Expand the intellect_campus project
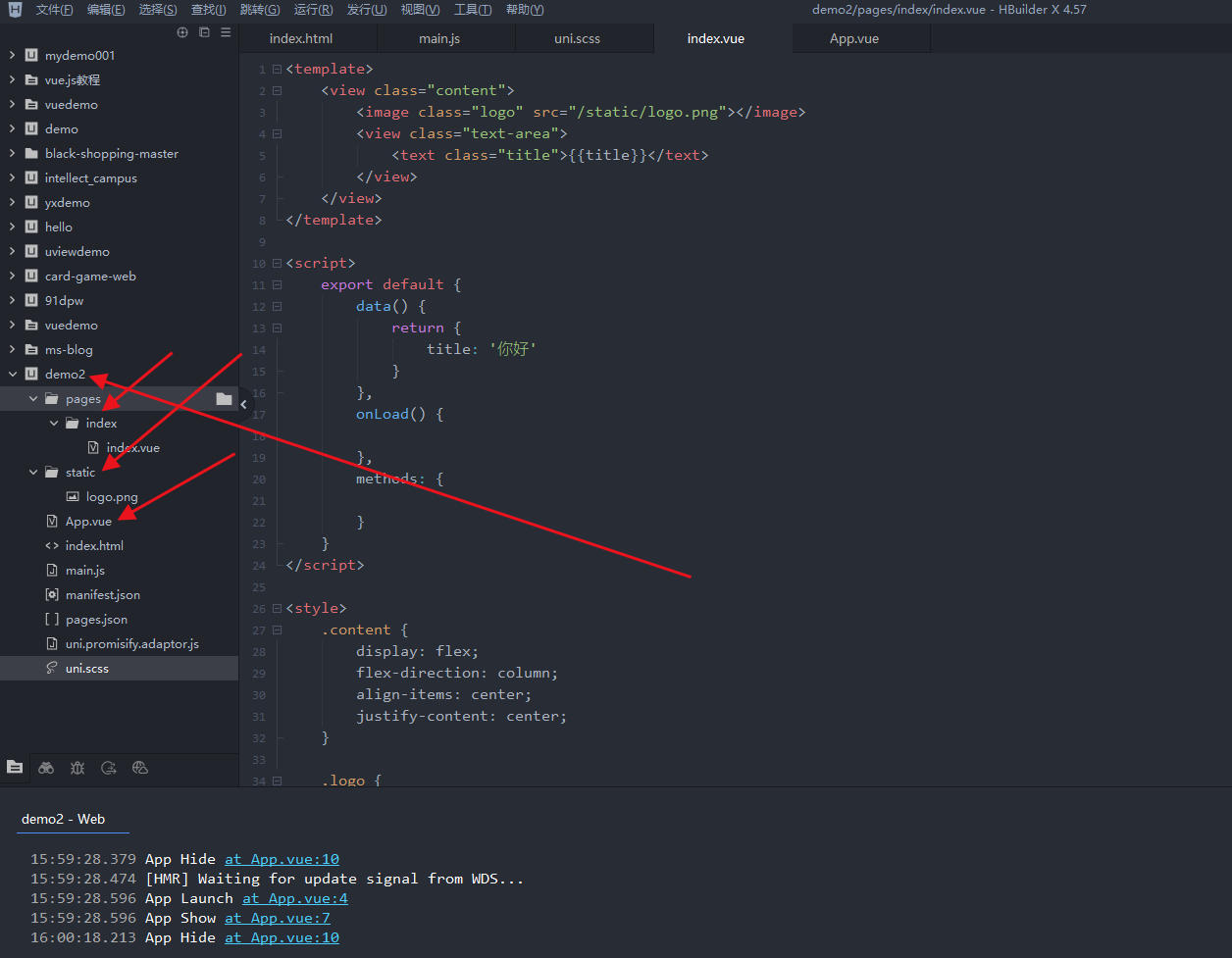1232x958 pixels. pos(12,178)
